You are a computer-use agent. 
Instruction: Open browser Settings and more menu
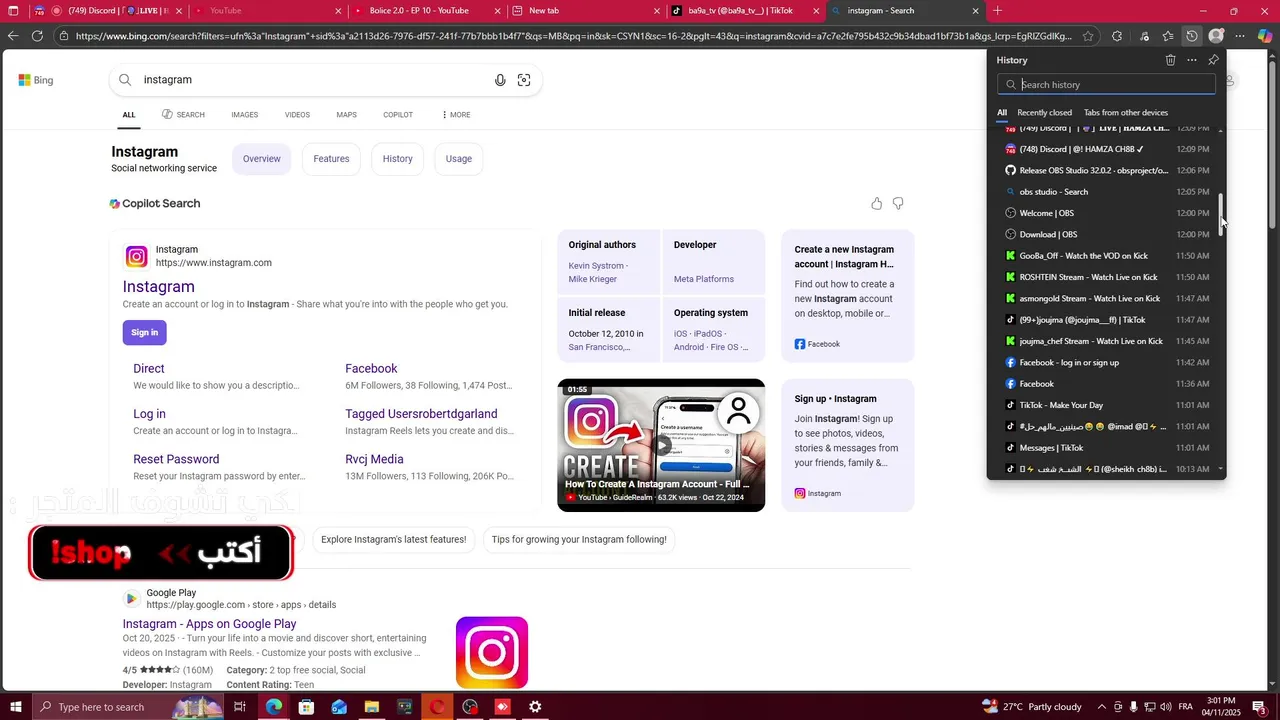[1240, 36]
